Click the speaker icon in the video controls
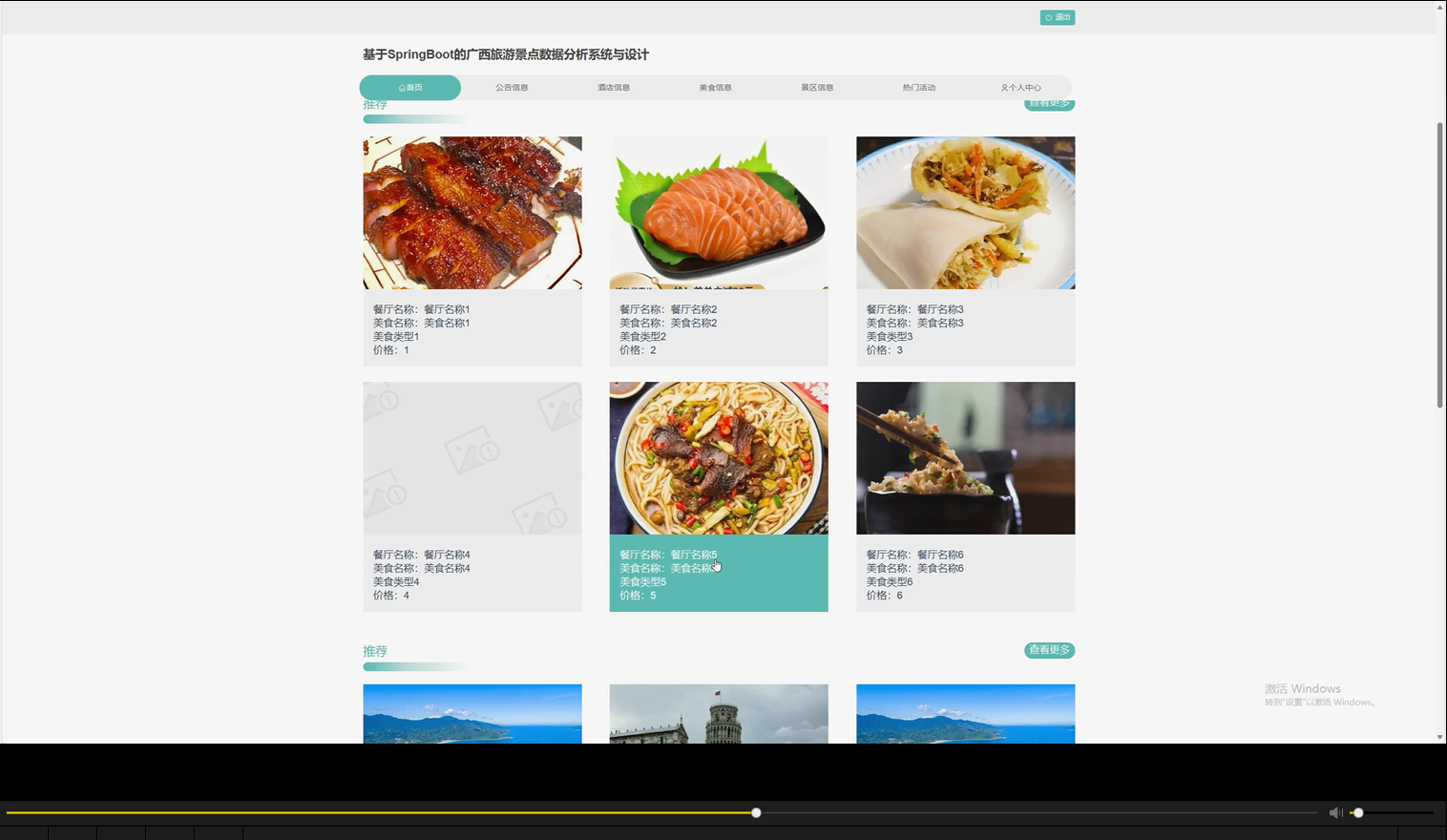Screen dimensions: 1447x840 point(1335,812)
